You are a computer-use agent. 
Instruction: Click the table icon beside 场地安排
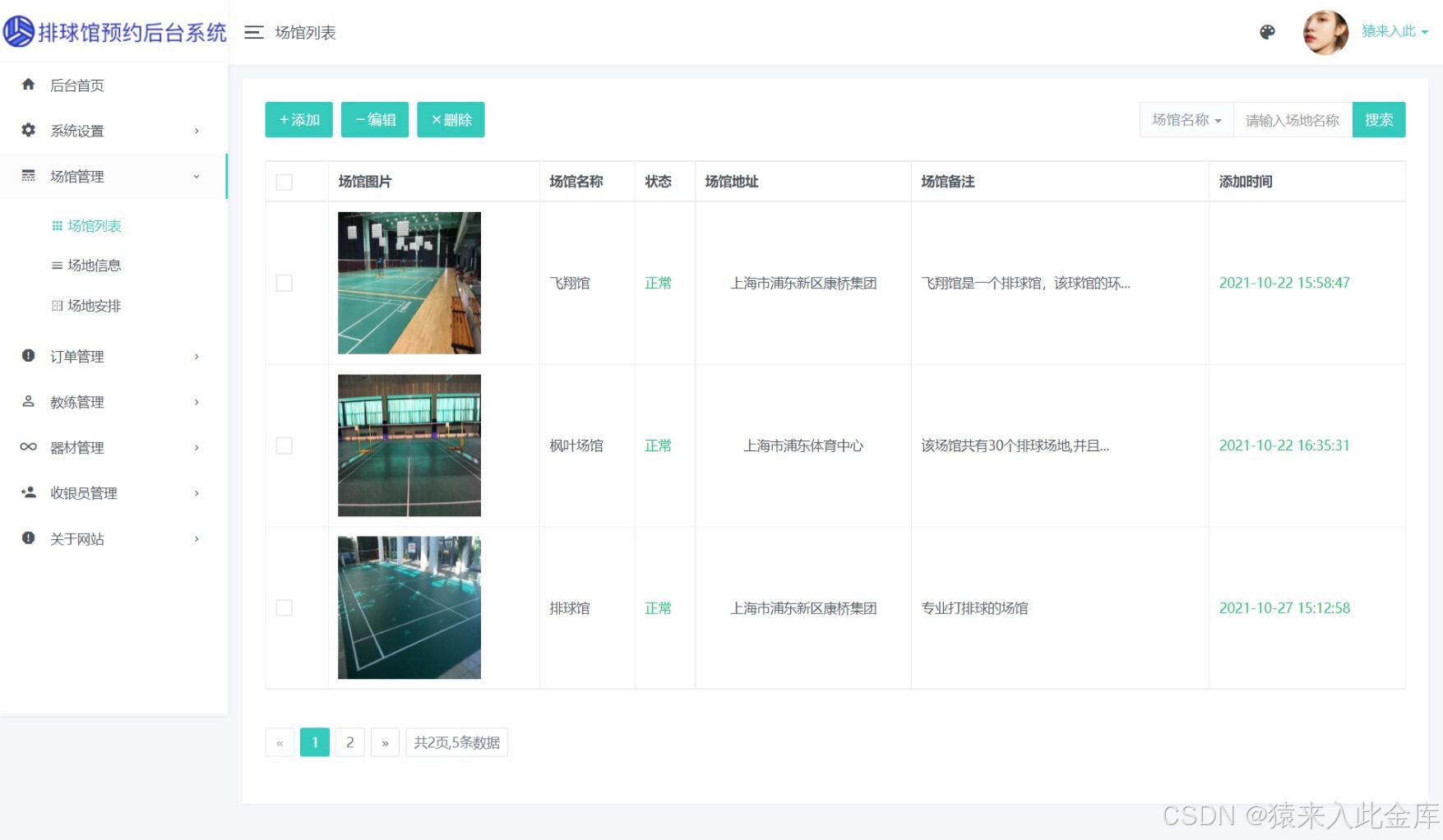[x=57, y=306]
